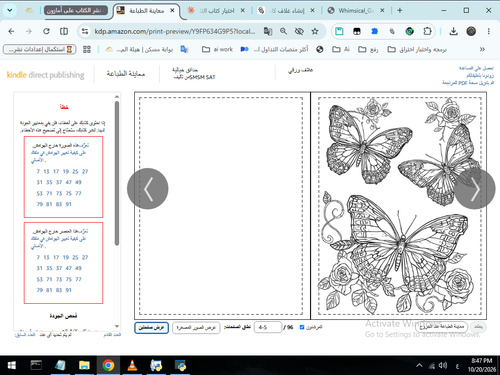
Task: Open the ai work bookmarks folder
Action: [217, 49]
